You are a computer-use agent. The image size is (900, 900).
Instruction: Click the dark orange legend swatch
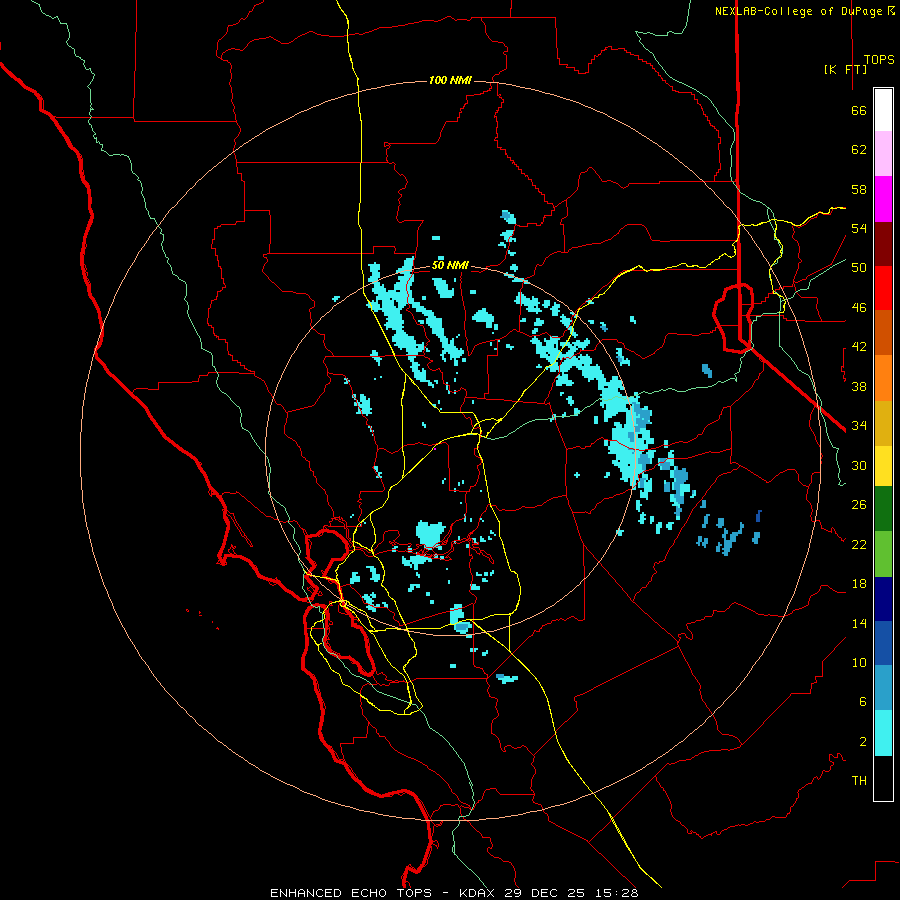tap(883, 333)
